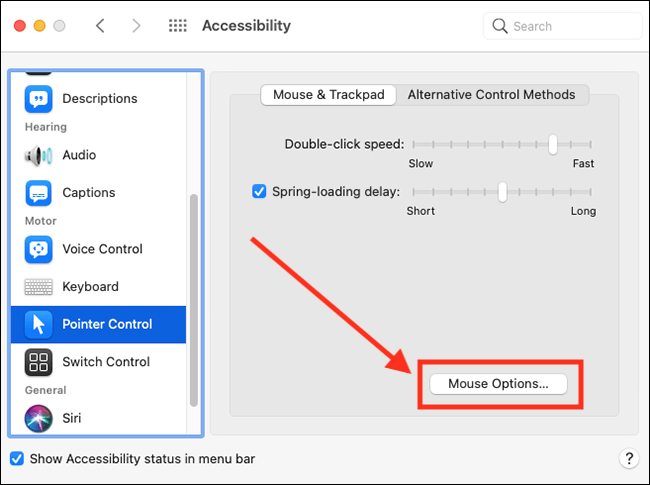Click the help question mark button
This screenshot has height=485, width=650.
tap(629, 459)
